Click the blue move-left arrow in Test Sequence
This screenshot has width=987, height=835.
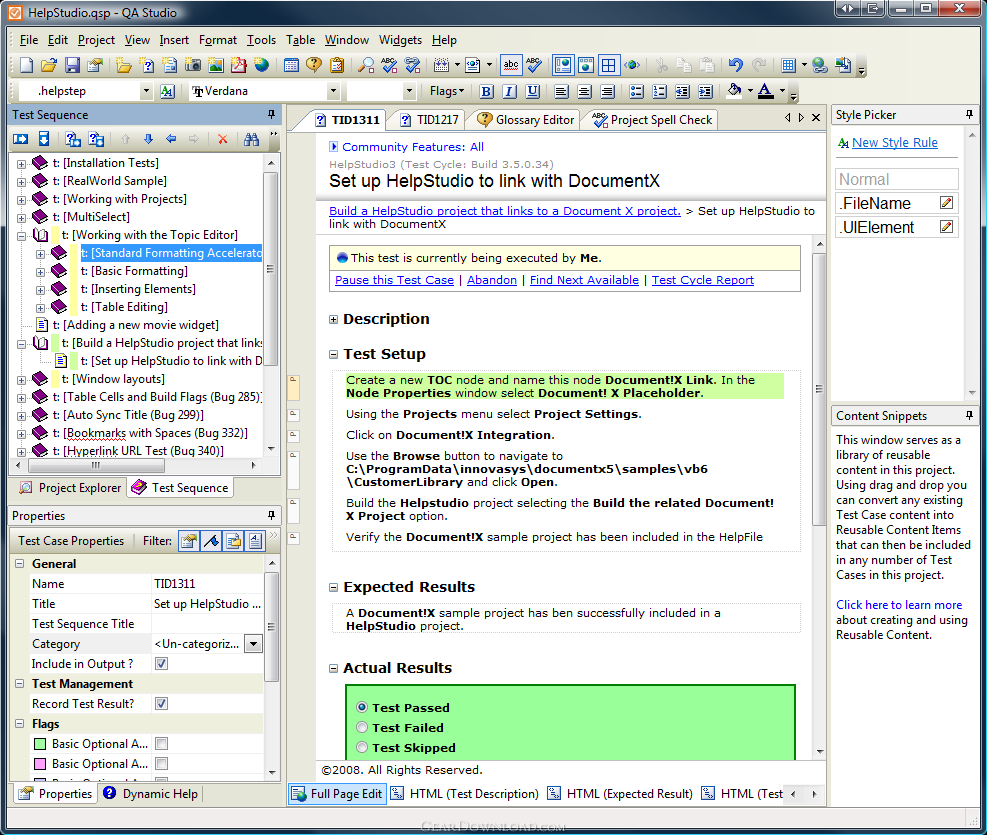(x=171, y=139)
